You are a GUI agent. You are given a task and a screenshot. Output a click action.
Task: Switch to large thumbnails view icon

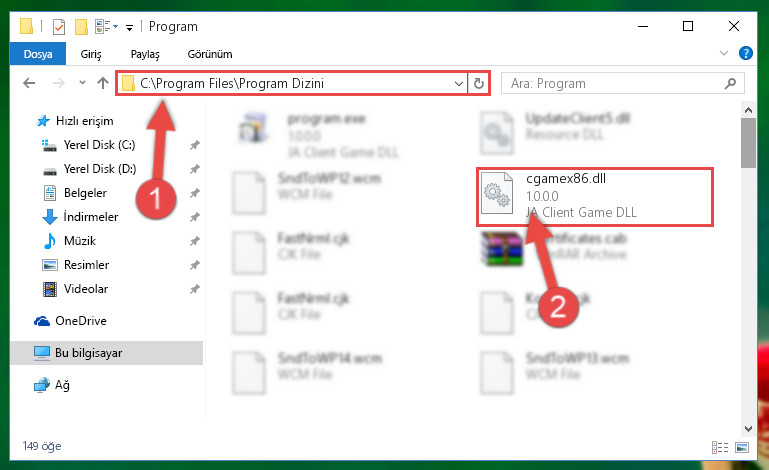[742, 447]
